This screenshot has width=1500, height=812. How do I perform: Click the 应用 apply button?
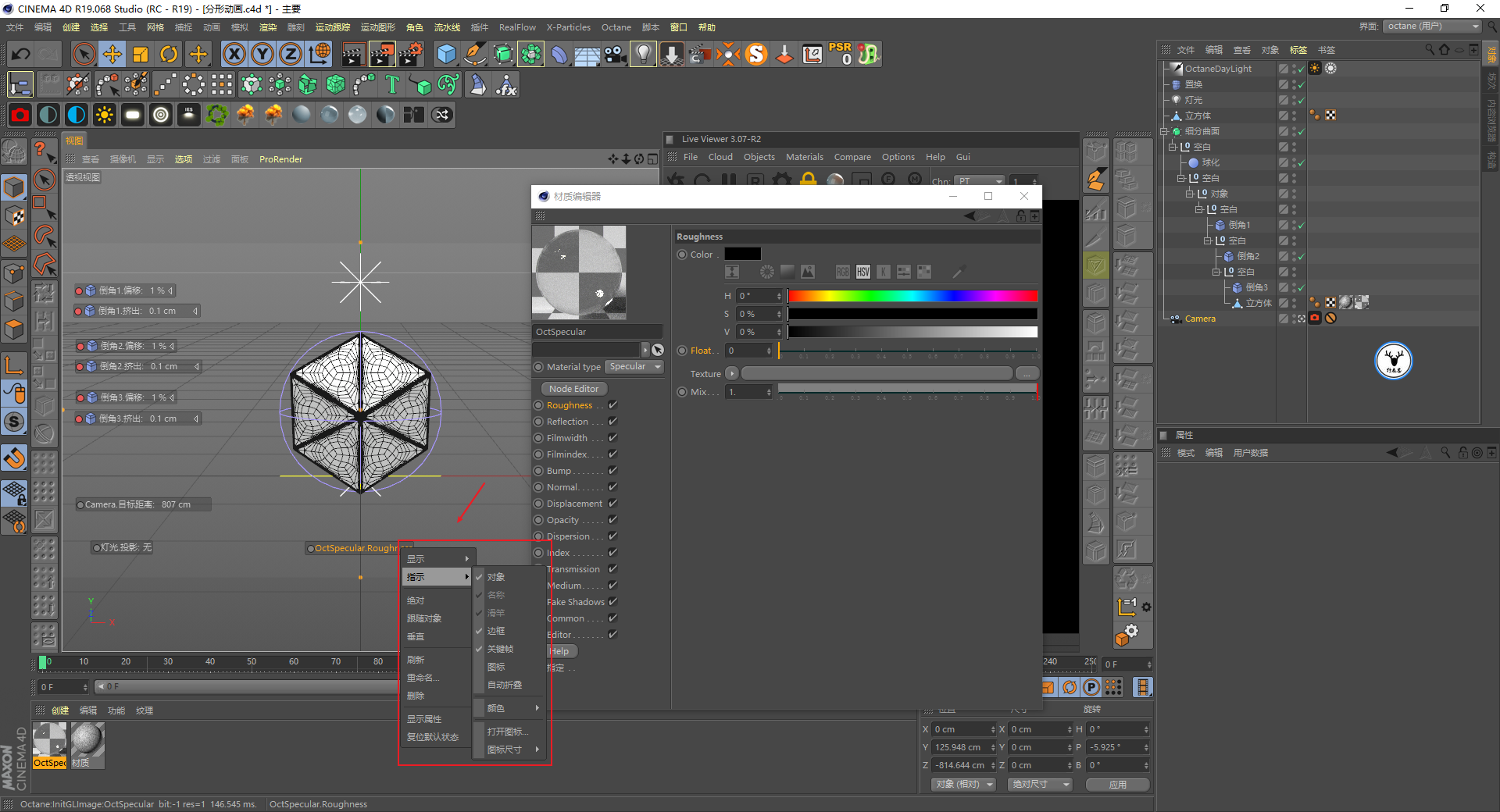click(1118, 784)
